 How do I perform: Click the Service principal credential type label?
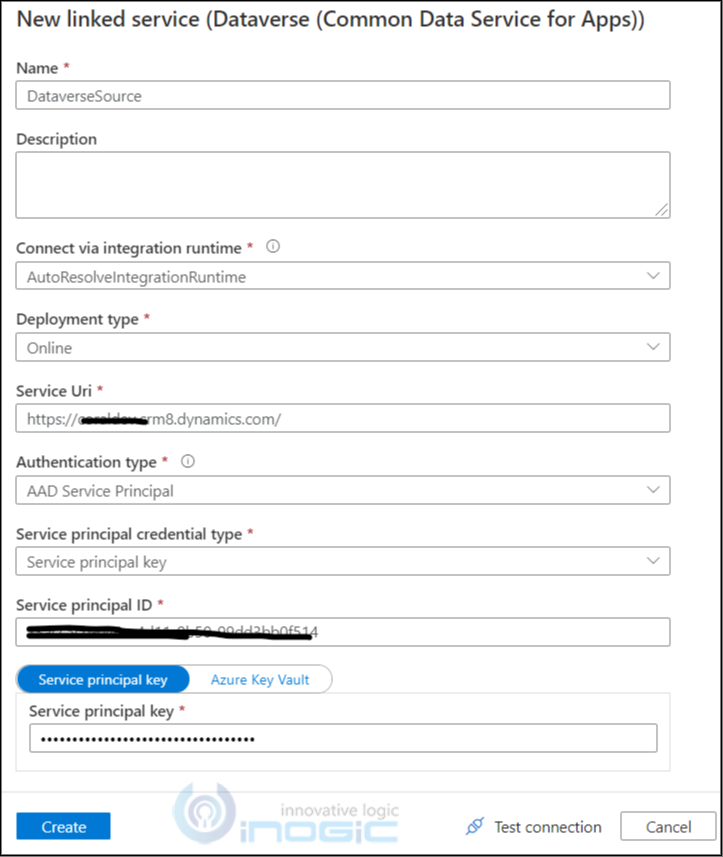point(129,534)
